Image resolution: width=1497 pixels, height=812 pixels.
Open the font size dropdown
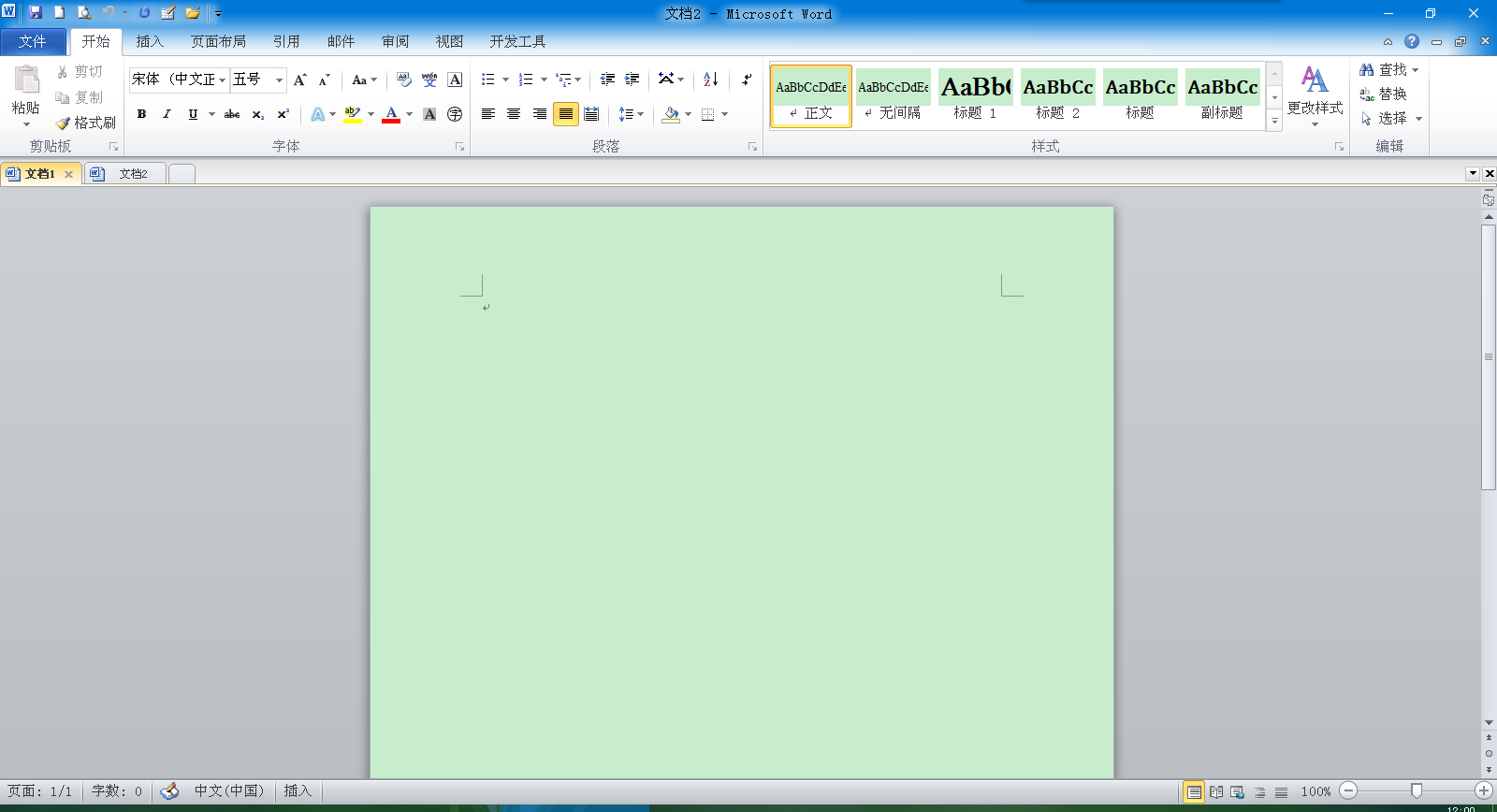point(279,80)
